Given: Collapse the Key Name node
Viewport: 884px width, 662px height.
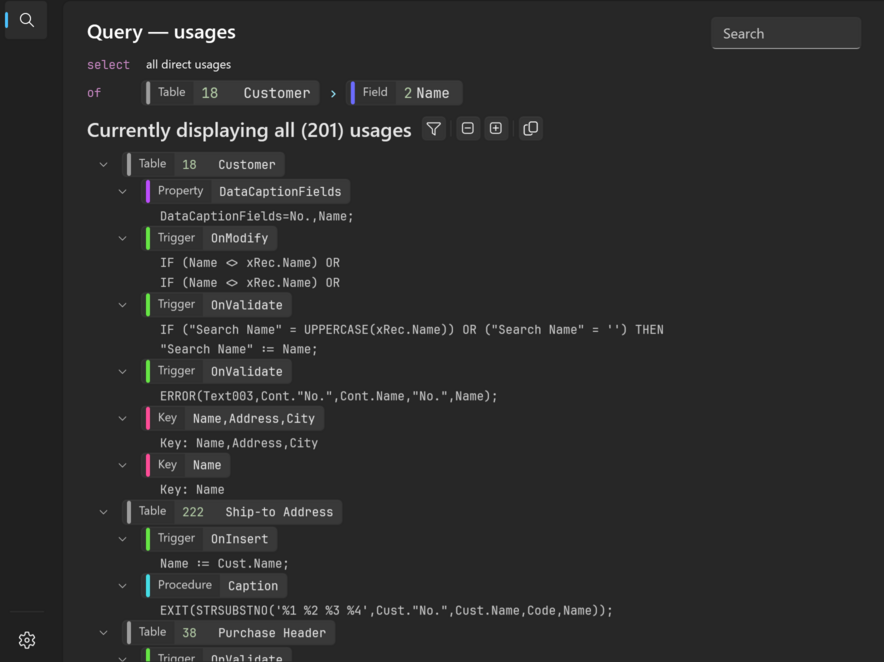Looking at the screenshot, I should coord(122,465).
